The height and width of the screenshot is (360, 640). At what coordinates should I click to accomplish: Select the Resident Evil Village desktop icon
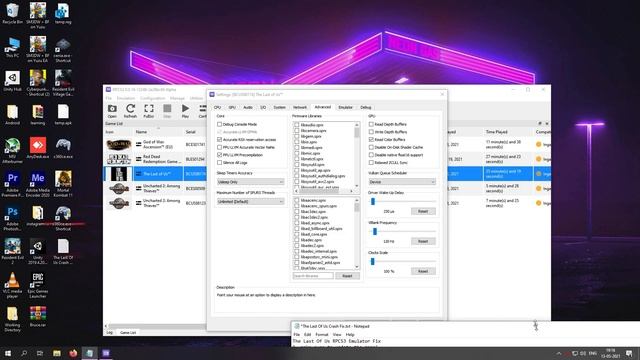pos(63,83)
